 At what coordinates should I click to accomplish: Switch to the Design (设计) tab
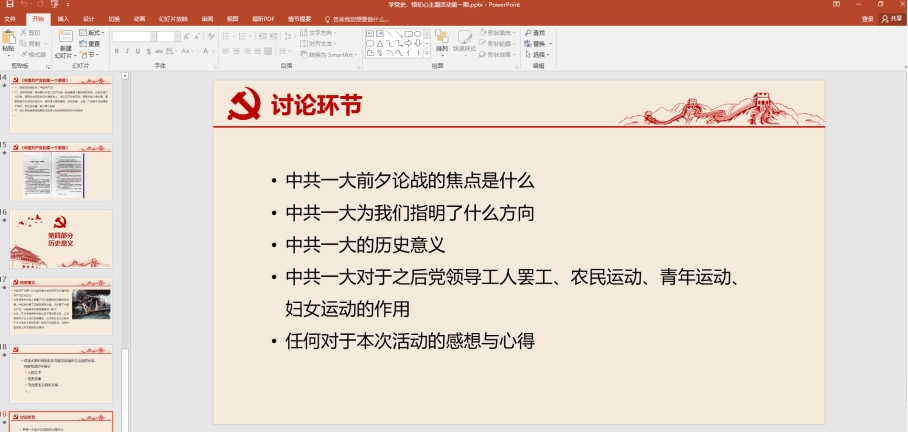(89, 19)
